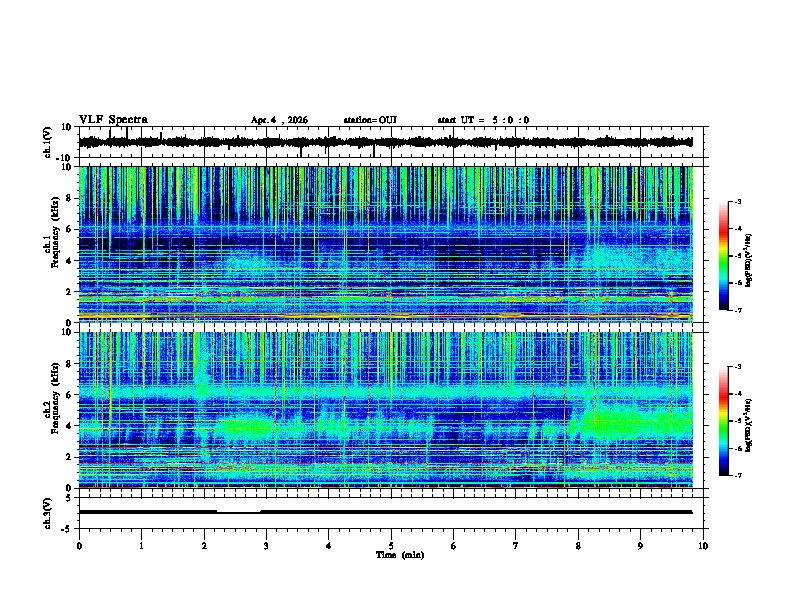Viewport: 792px width, 612px height.
Task: Click the -5 tick on ch.3(V) axis
Action: [x=67, y=529]
